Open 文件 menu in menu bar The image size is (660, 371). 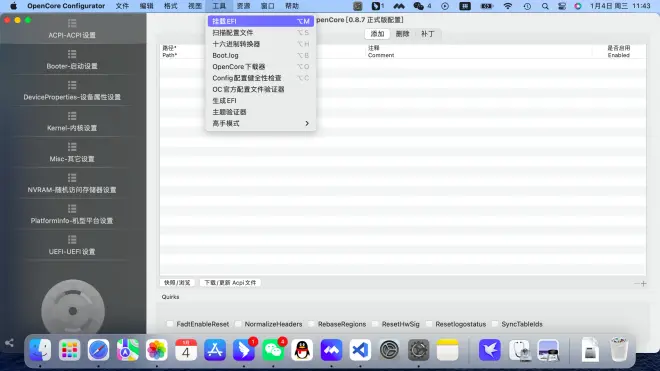pyautogui.click(x=122, y=6)
